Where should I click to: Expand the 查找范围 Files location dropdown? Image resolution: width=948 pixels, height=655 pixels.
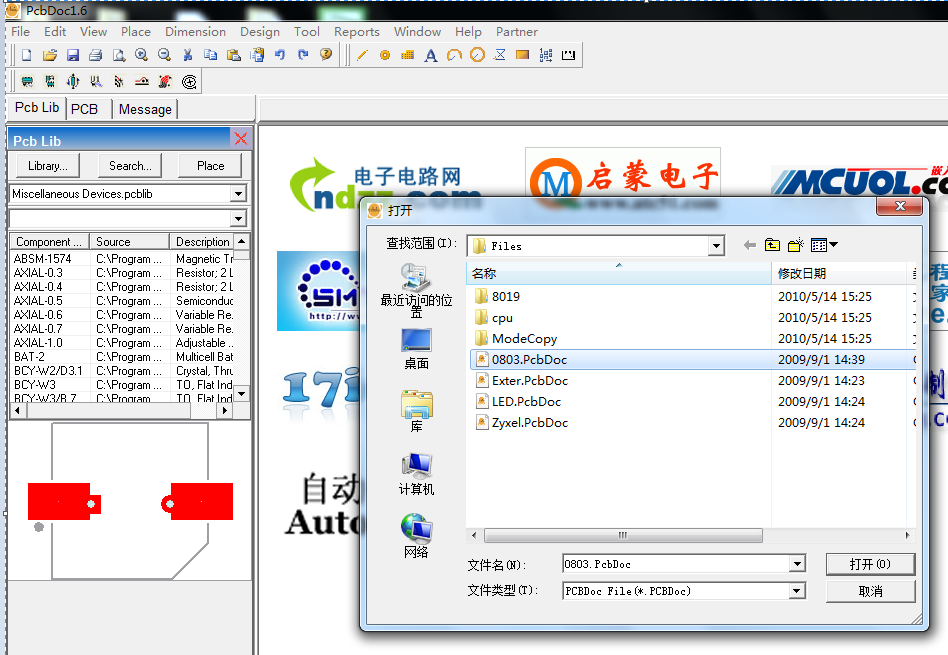(716, 245)
